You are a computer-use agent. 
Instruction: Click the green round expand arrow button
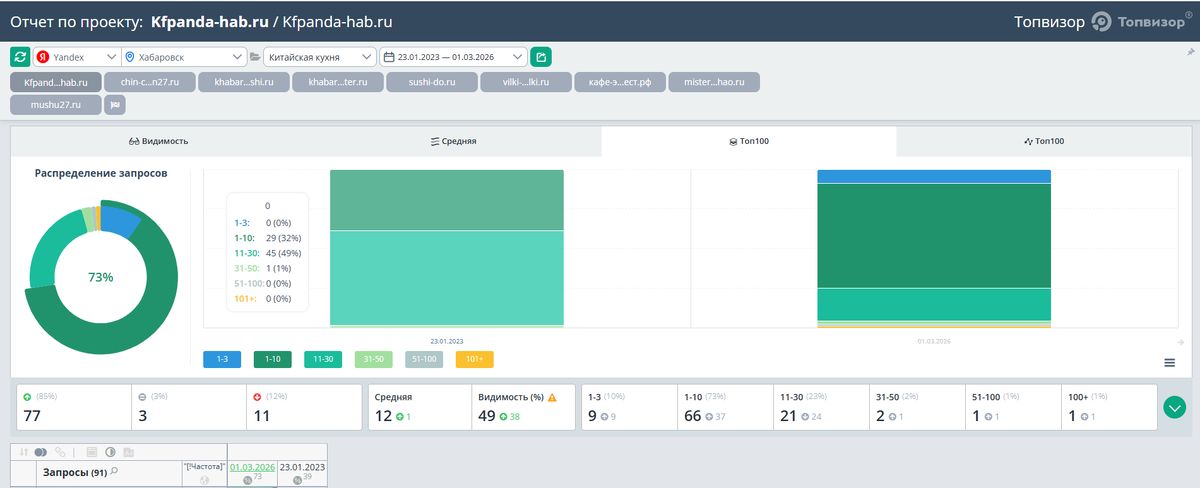coord(1175,408)
